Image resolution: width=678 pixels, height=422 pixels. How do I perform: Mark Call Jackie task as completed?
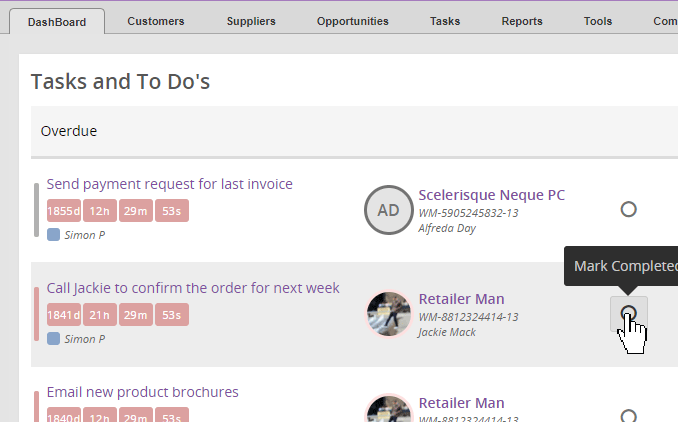[x=629, y=314]
